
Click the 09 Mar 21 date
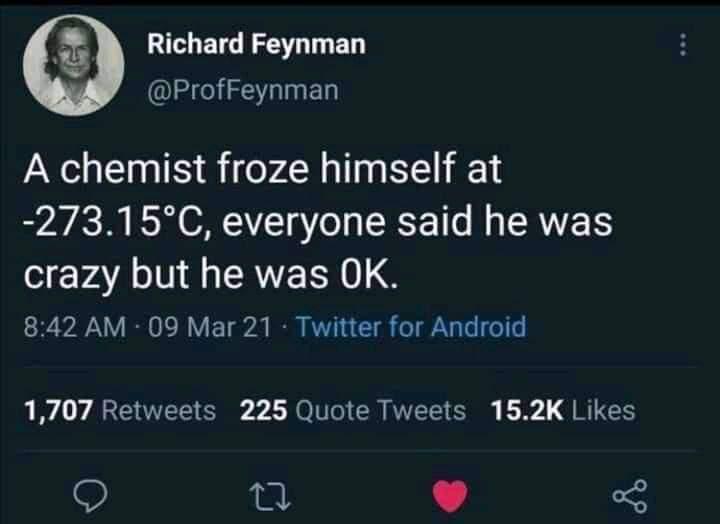(x=209, y=327)
